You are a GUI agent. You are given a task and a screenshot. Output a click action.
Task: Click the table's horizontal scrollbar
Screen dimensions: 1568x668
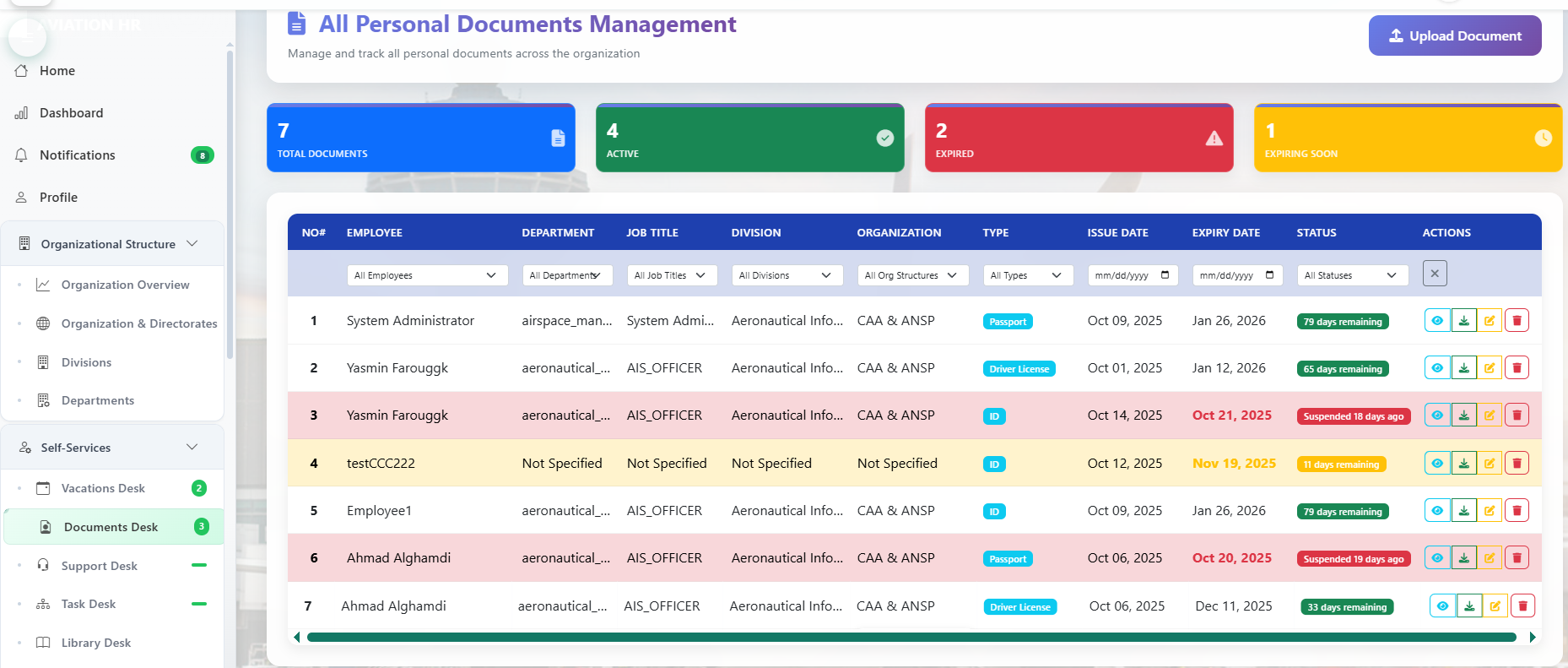(911, 638)
